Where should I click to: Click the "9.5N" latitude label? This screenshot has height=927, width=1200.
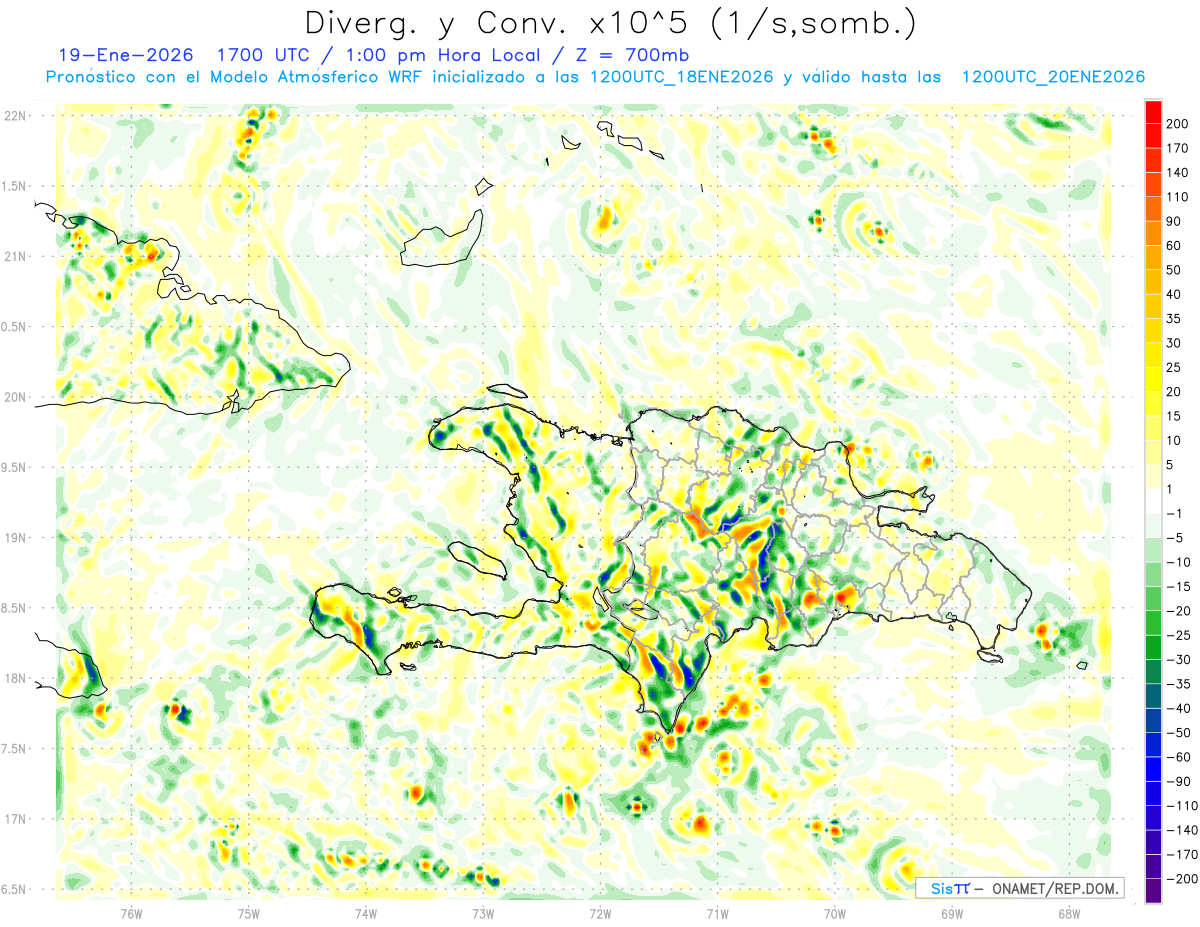(12, 467)
